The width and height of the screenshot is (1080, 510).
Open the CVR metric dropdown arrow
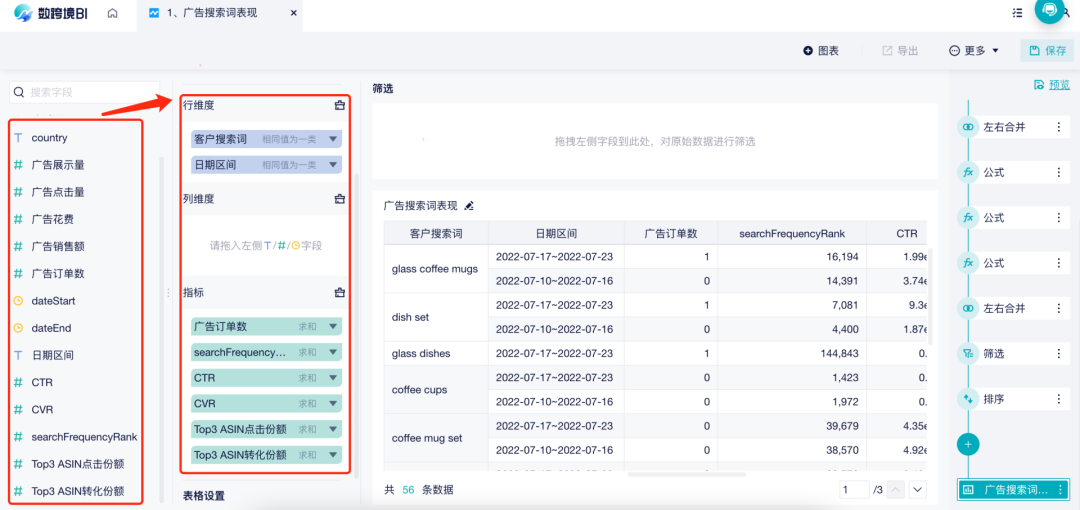[x=333, y=403]
